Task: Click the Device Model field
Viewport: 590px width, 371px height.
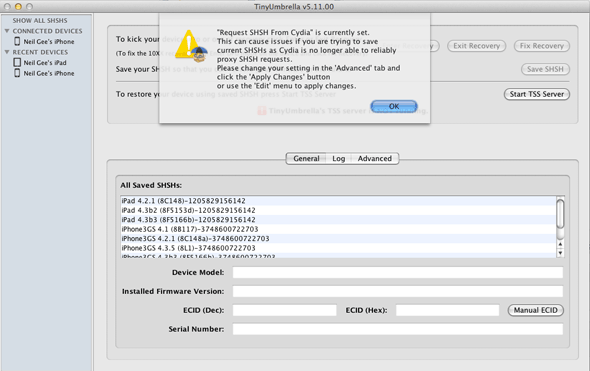Action: coord(398,272)
